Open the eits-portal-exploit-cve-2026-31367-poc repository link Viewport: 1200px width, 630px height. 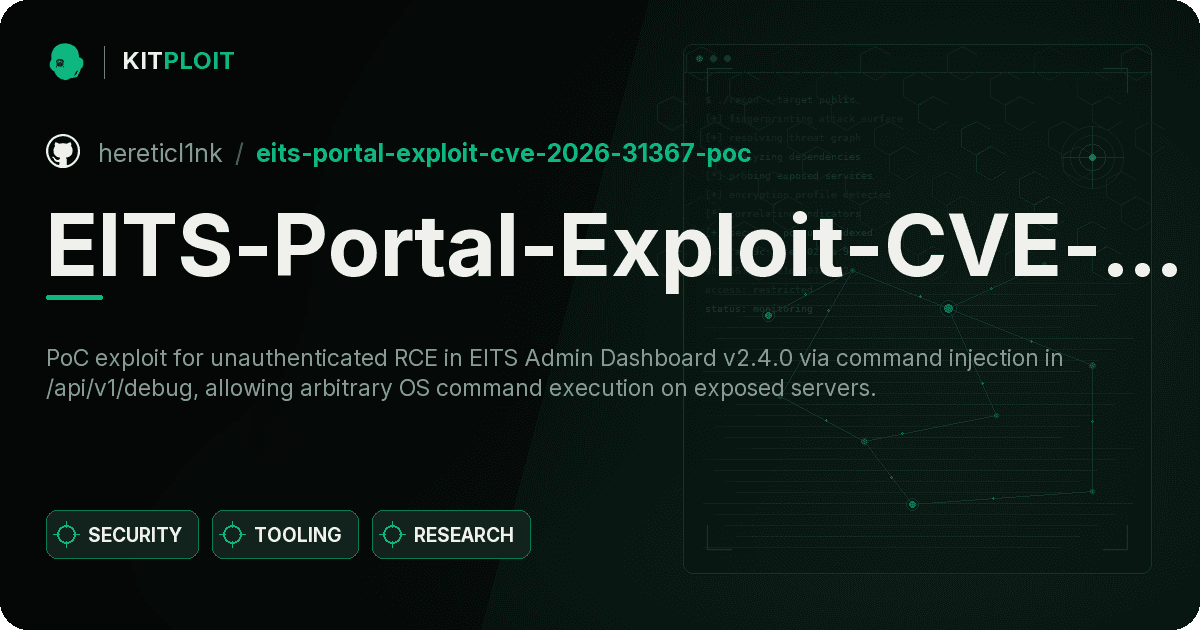click(504, 153)
